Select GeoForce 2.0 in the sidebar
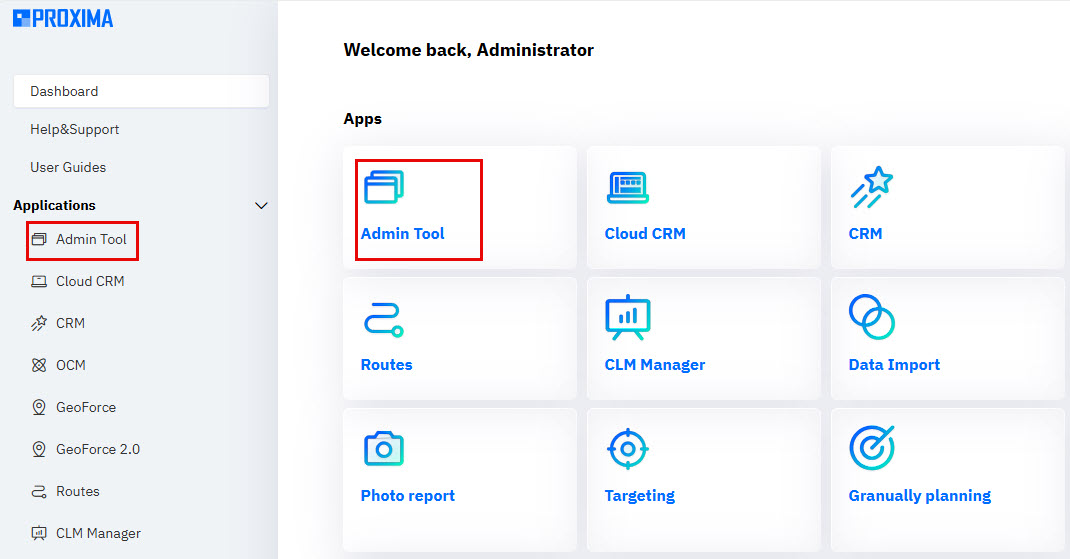1070x559 pixels. point(97,449)
